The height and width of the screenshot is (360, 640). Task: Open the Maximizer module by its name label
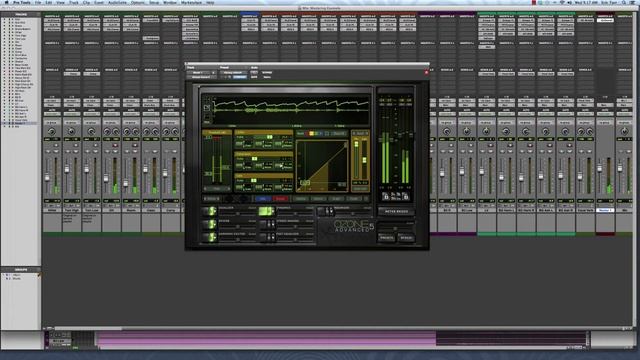tap(342, 208)
